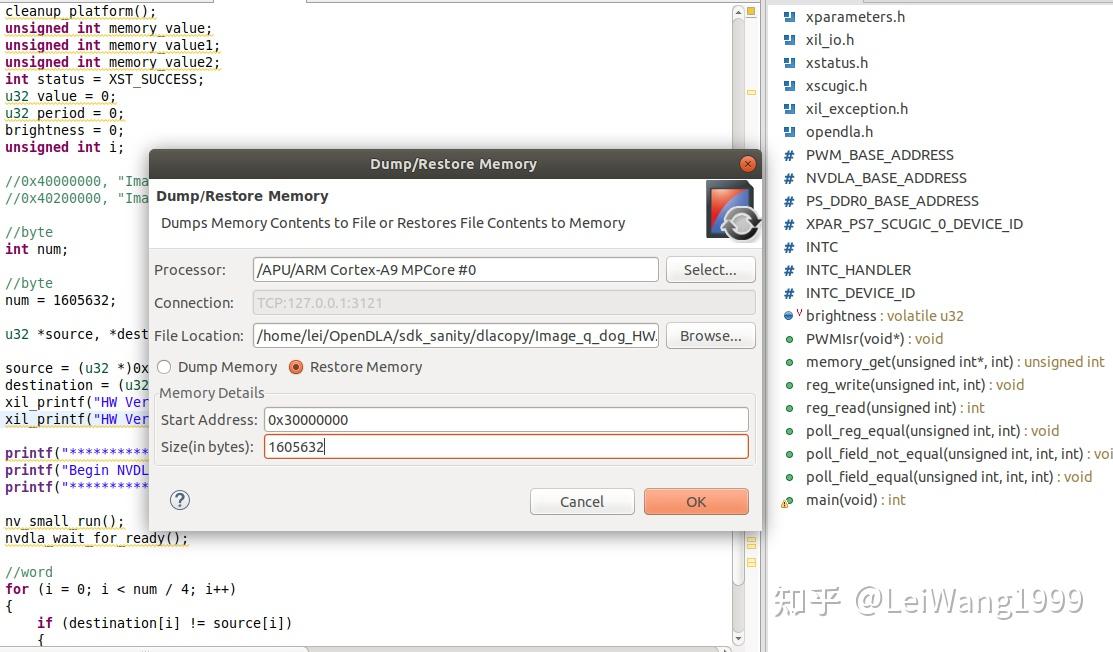1113x652 pixels.
Task: Click the method icon beside poll_reg_equal
Action: 791,431
